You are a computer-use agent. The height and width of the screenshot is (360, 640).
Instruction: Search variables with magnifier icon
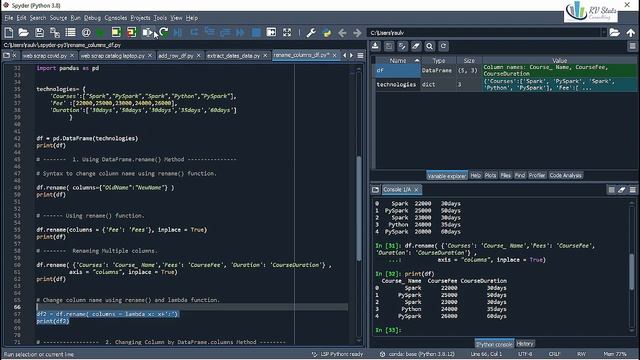429,46
